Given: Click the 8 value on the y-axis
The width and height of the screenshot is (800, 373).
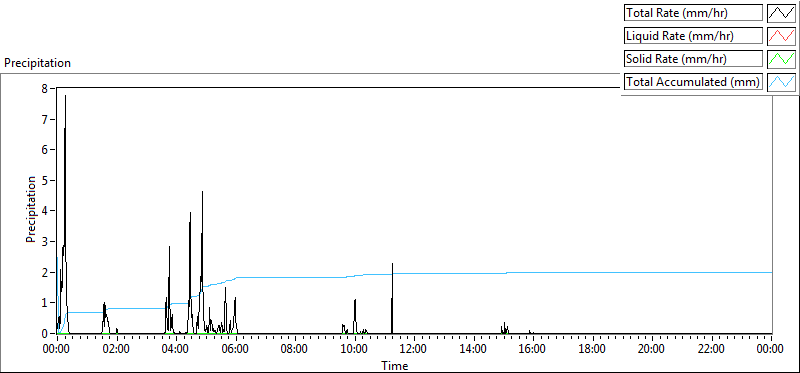Looking at the screenshot, I should pyautogui.click(x=44, y=89).
